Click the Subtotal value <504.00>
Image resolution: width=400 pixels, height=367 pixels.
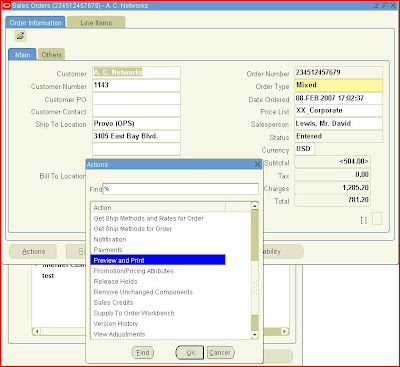[332, 162]
